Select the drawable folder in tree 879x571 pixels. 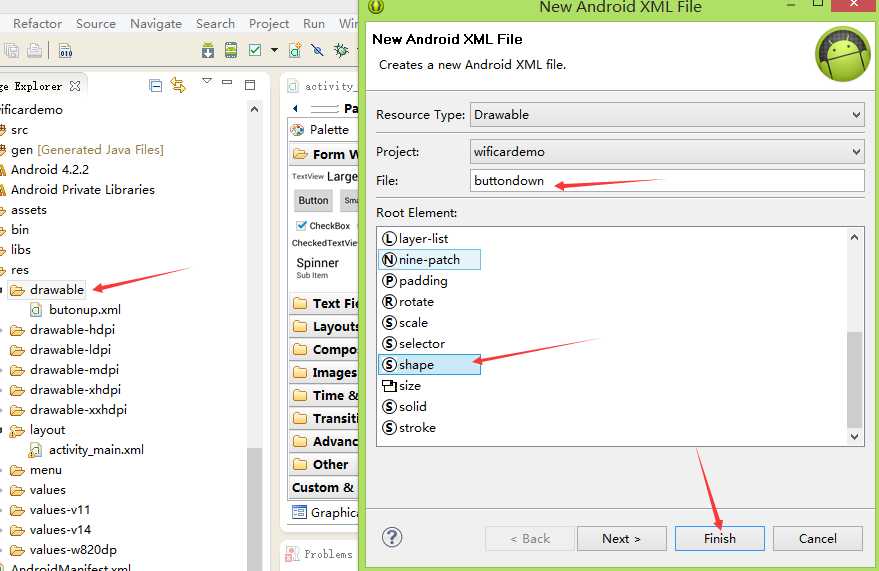pos(48,290)
